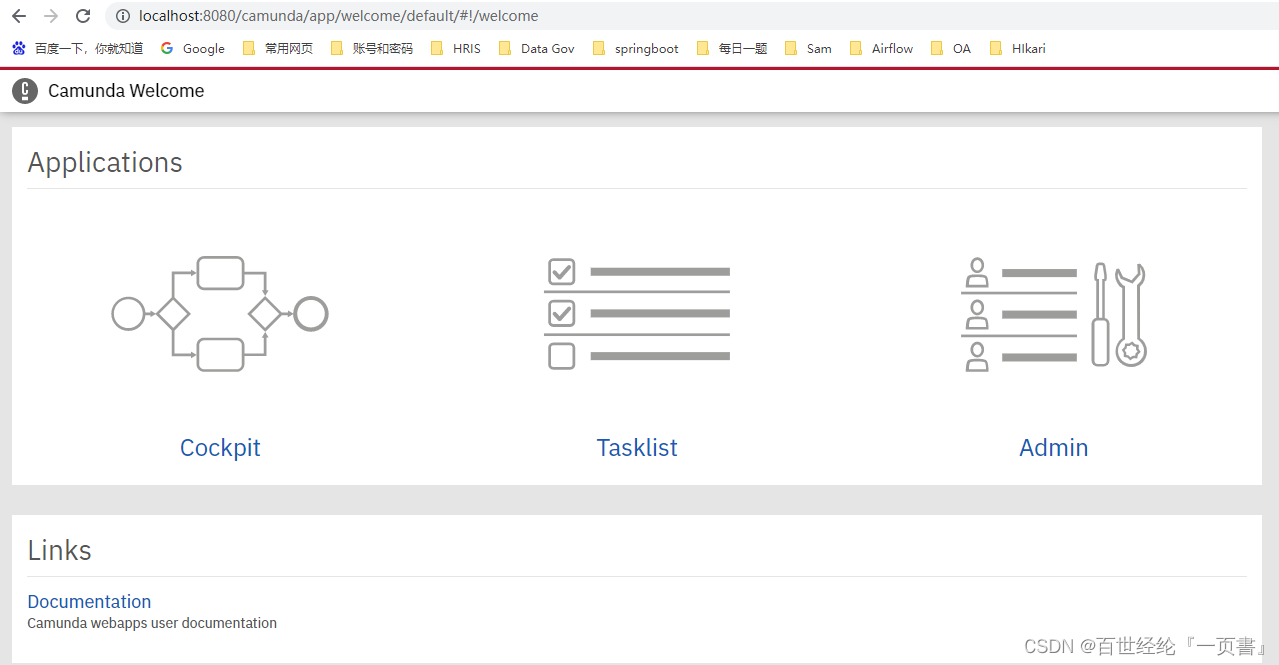Click the Admin link
Image resolution: width=1279 pixels, height=665 pixels.
(x=1054, y=447)
